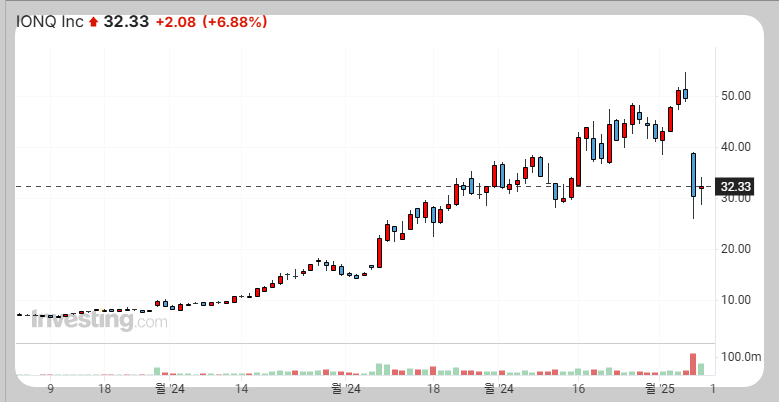779x402 pixels.
Task: Click the tallest red volume bar
Action: point(693,364)
